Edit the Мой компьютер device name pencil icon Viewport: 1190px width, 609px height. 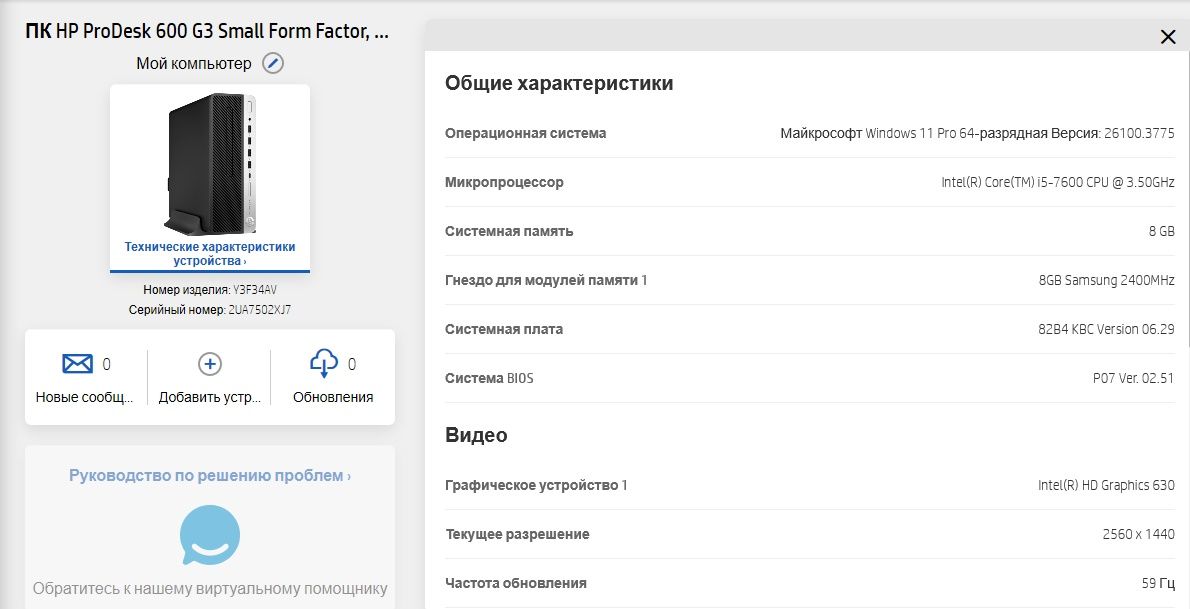[x=273, y=63]
